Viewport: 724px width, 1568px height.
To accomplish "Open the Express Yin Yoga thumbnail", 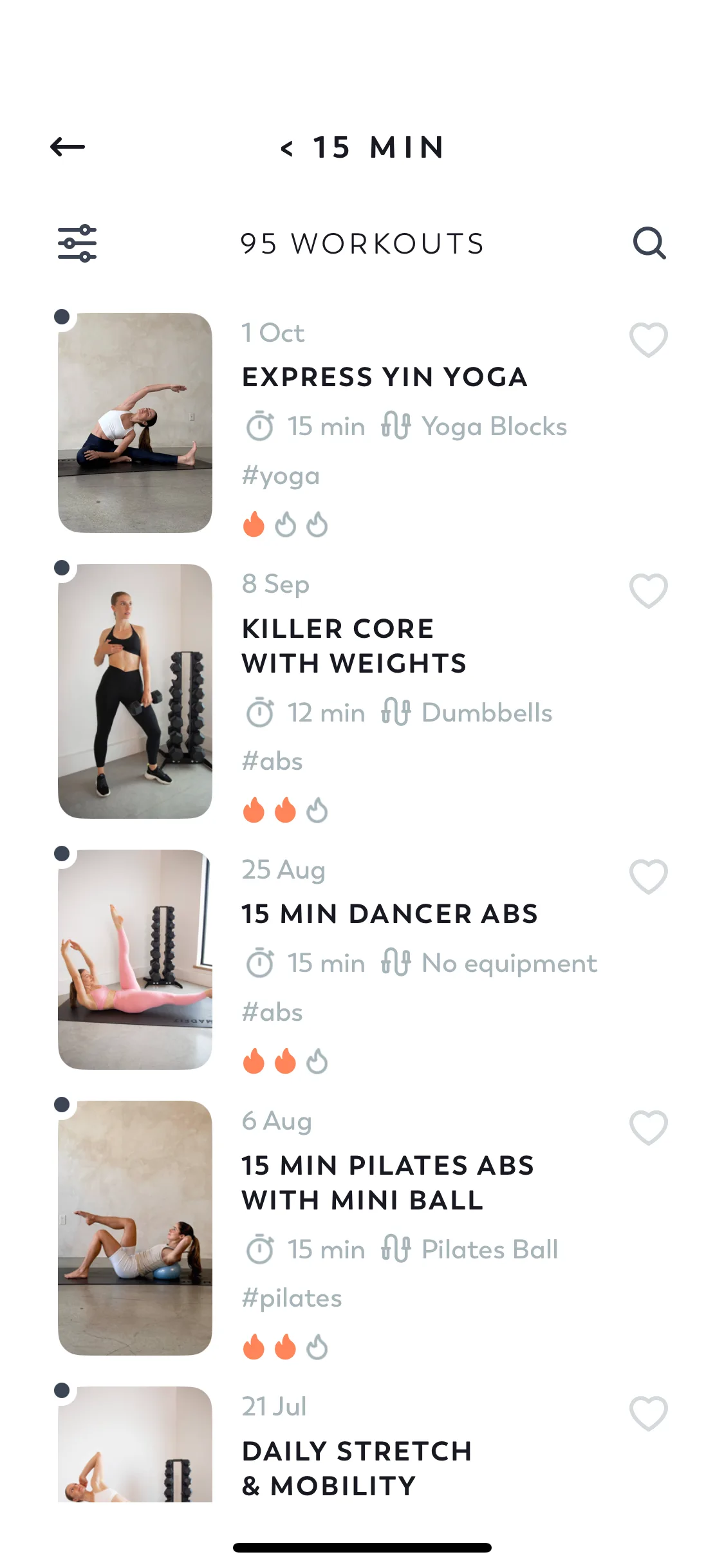I will click(x=135, y=423).
